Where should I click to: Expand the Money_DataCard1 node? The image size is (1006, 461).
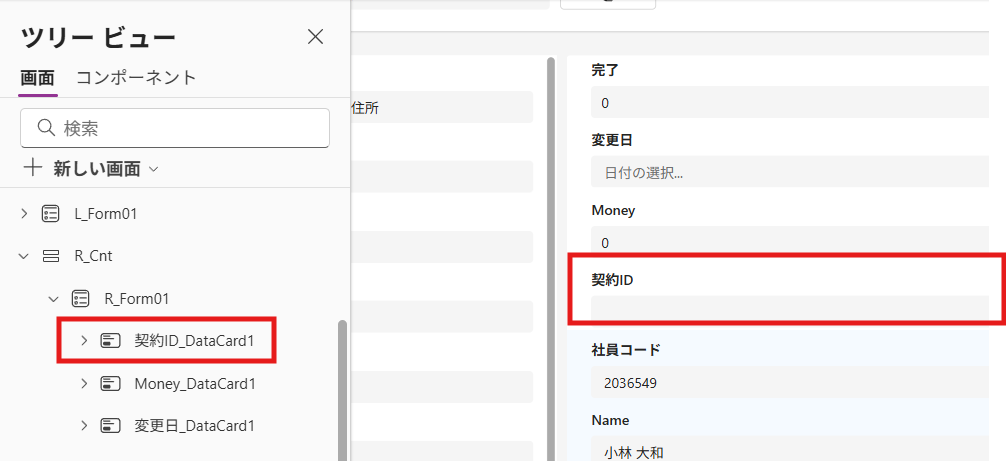(x=84, y=384)
